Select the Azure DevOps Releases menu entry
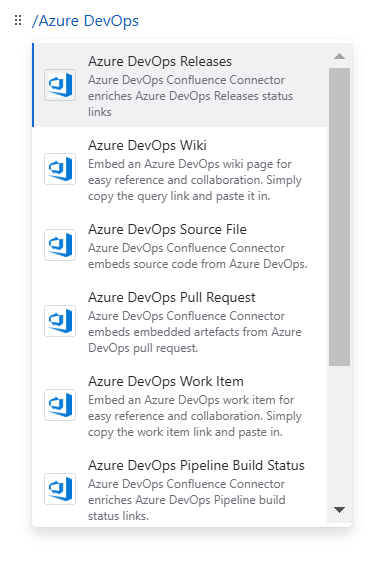The width and height of the screenshot is (387, 568). (x=180, y=85)
